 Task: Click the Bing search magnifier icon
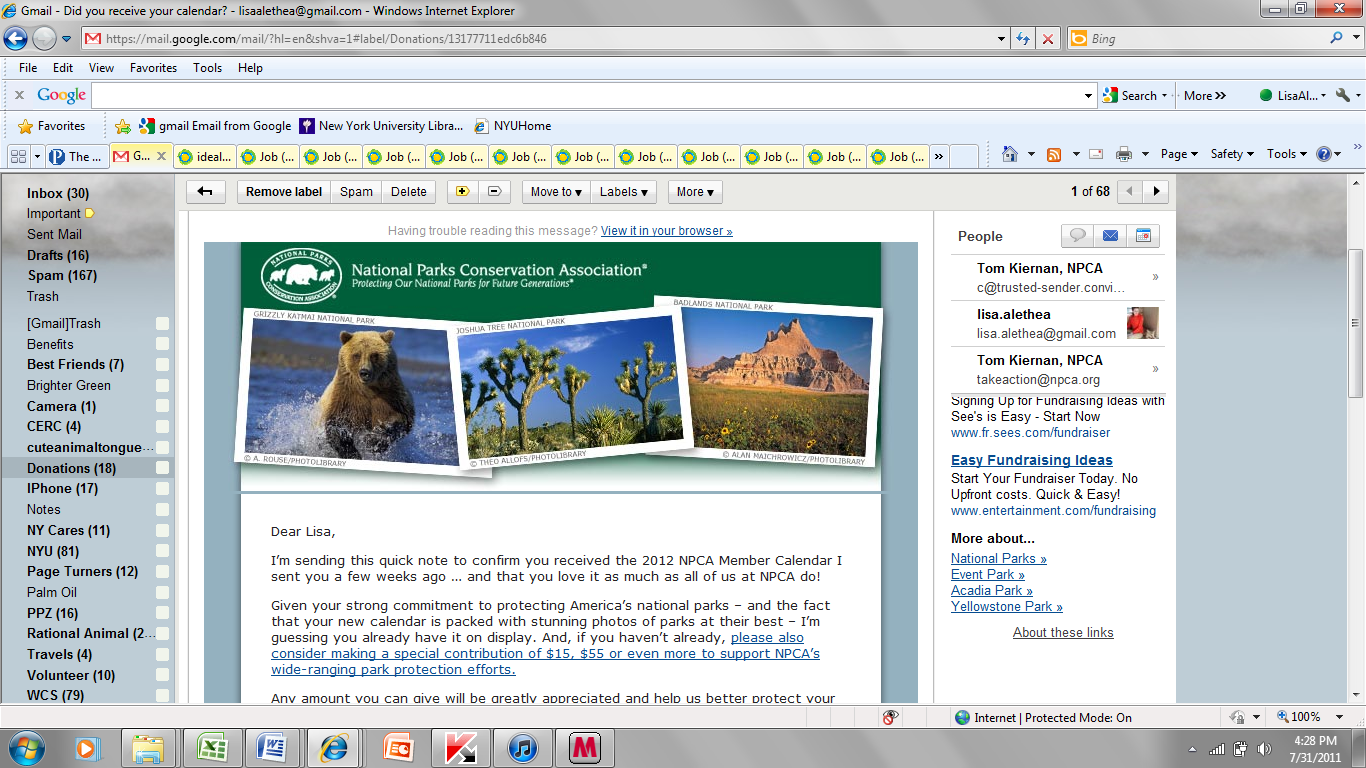1337,39
